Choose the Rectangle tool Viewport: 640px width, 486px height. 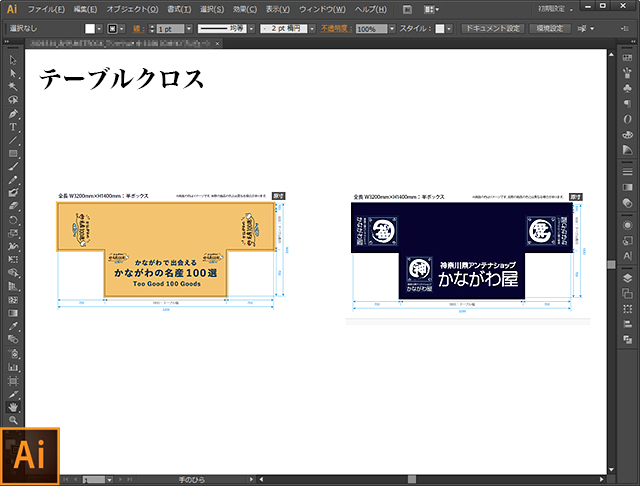pyautogui.click(x=13, y=153)
